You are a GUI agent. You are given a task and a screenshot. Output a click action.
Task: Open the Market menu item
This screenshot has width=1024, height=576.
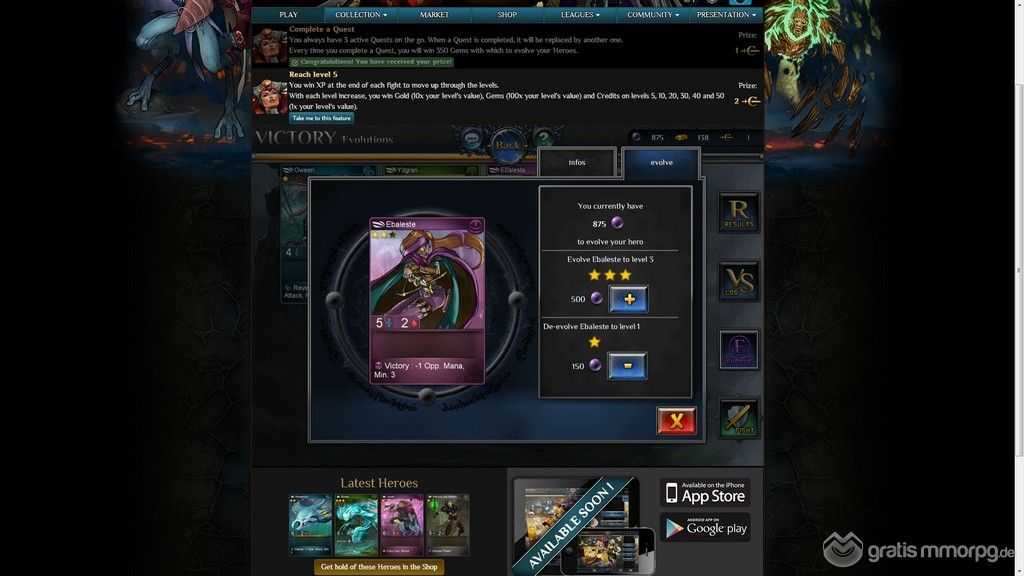tap(434, 14)
